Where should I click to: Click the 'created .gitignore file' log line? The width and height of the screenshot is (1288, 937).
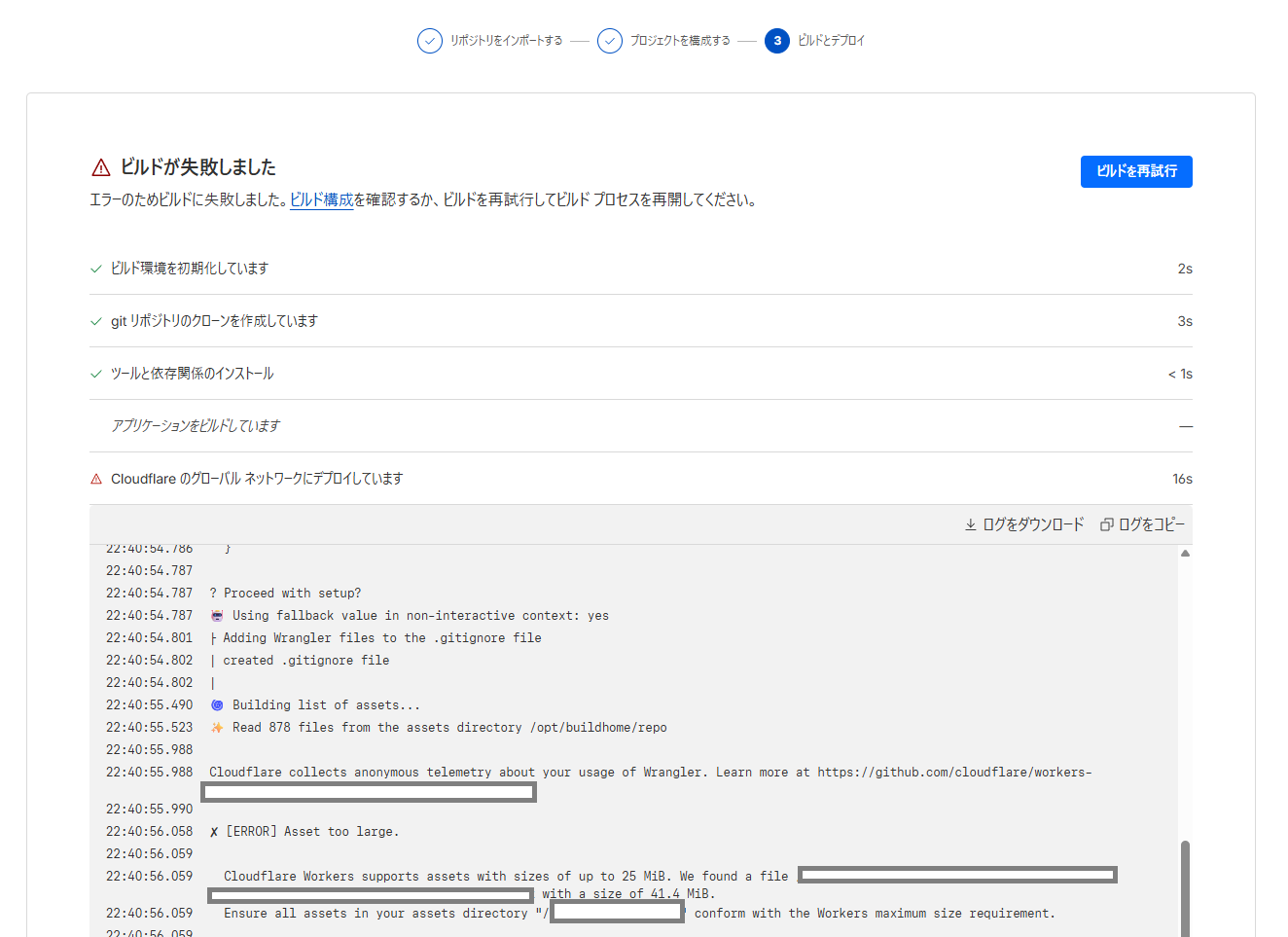point(300,661)
